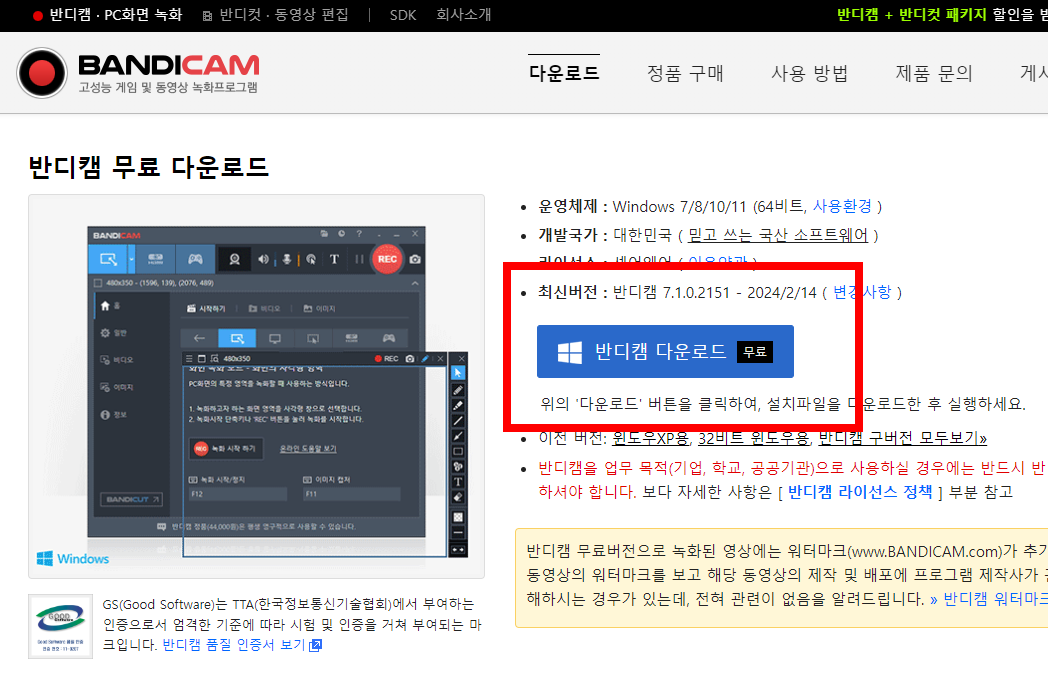Screen dimensions: 1048x688
Task: Open the game recording mode icon
Action: click(194, 260)
